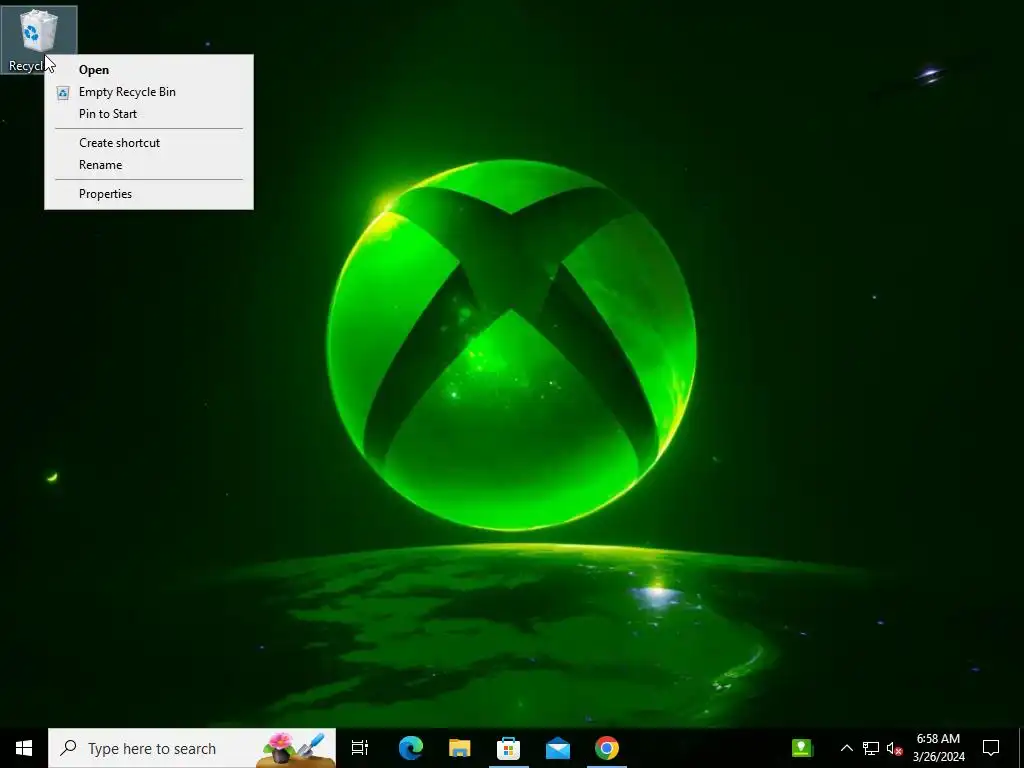Select the Recycle Bin desktop icon
1024x768 pixels.
tap(39, 39)
